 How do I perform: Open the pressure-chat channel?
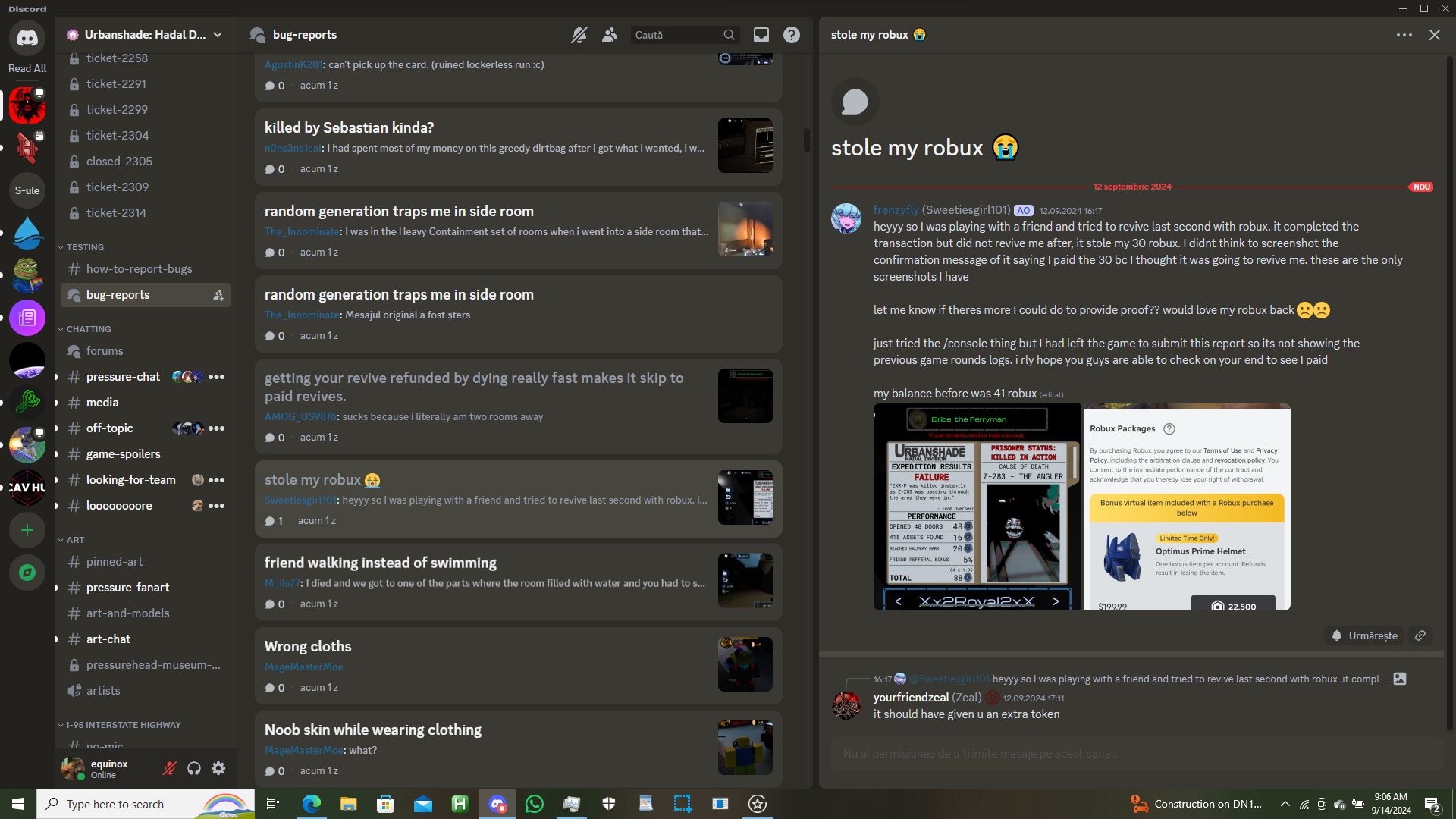point(123,377)
